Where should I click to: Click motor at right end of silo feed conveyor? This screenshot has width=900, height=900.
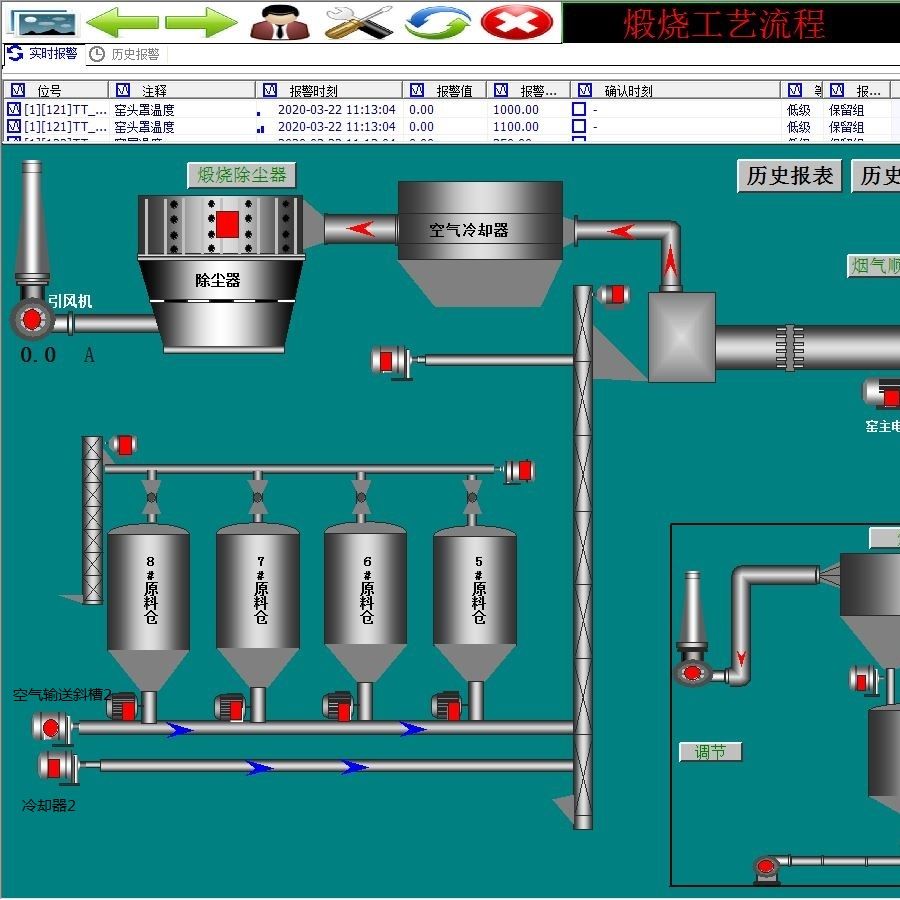click(x=520, y=471)
